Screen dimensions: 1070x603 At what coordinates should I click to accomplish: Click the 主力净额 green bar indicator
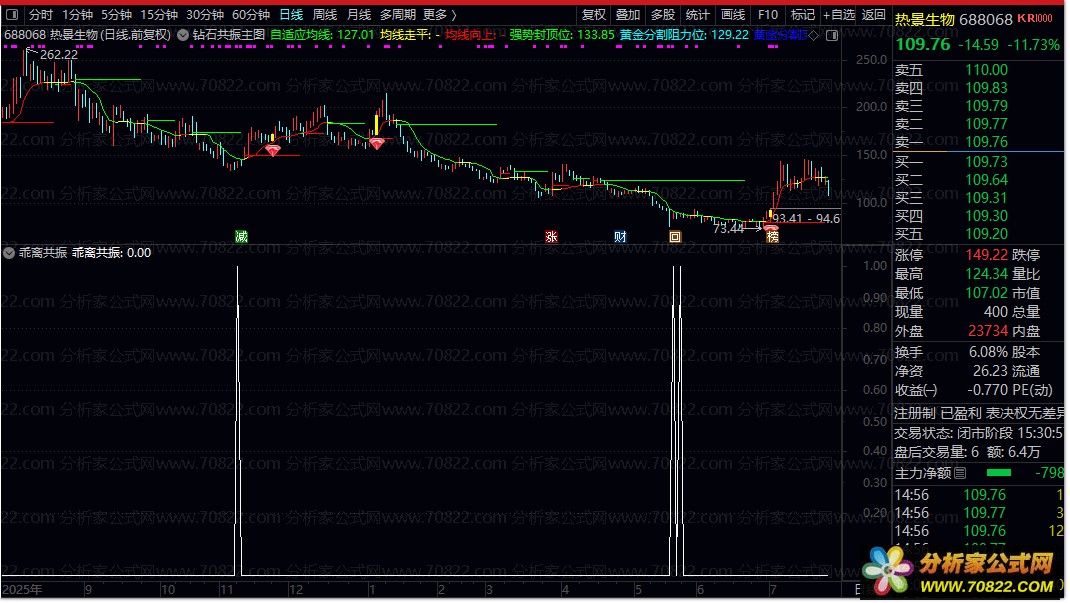pyautogui.click(x=998, y=473)
